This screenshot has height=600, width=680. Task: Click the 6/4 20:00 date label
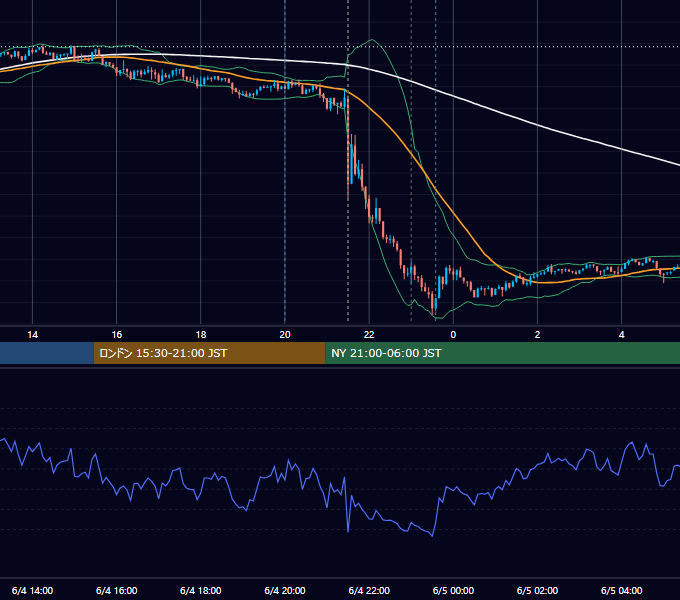[285, 590]
